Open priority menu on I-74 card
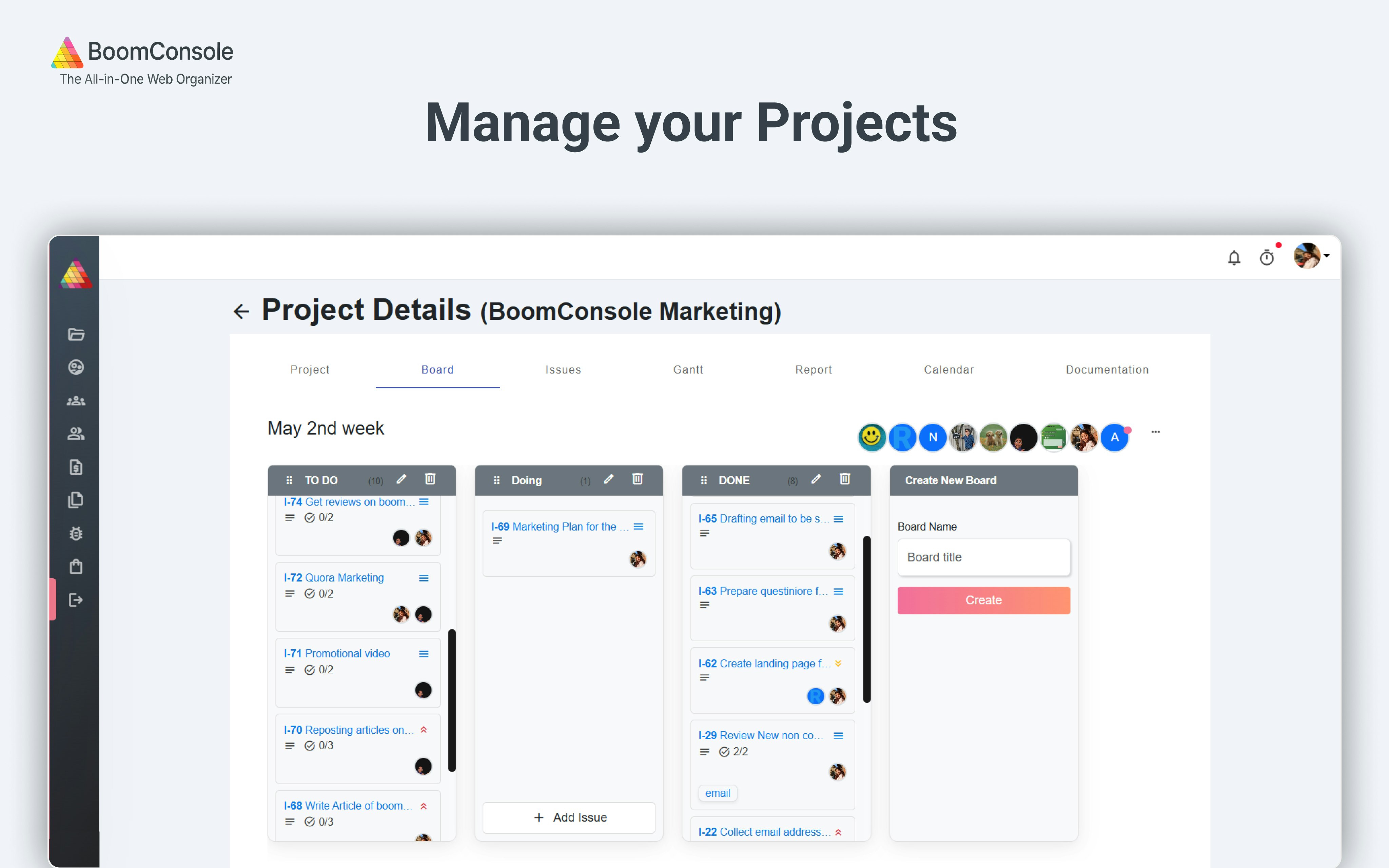The height and width of the screenshot is (868, 1389). coord(424,502)
